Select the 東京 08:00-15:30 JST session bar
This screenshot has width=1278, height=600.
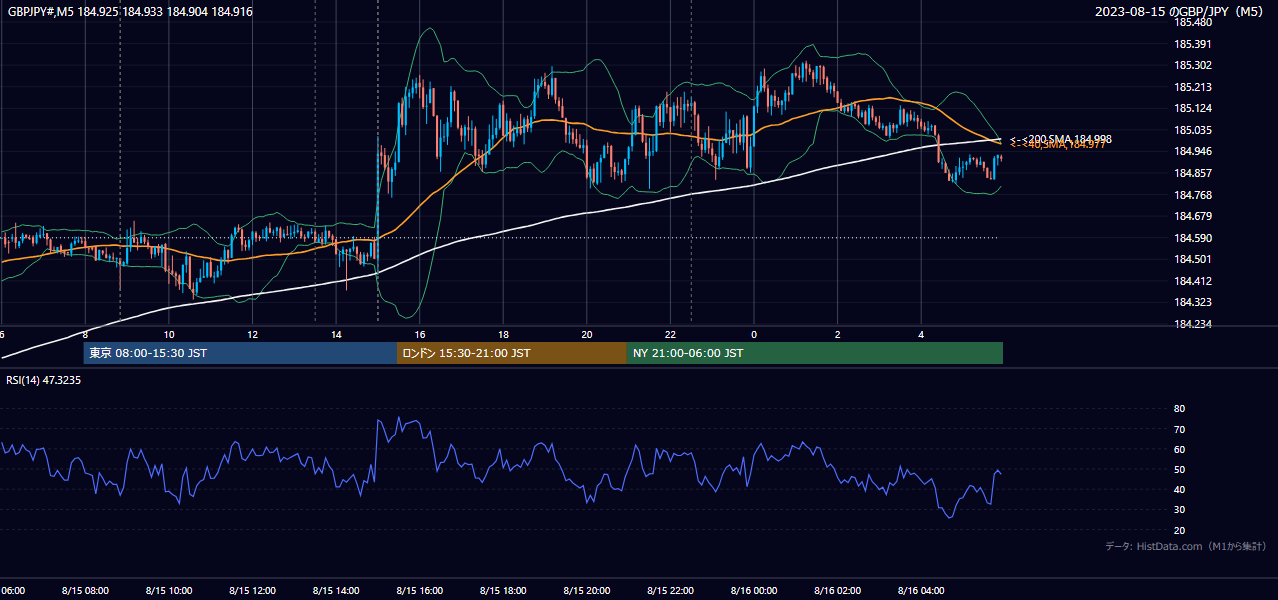(x=240, y=353)
